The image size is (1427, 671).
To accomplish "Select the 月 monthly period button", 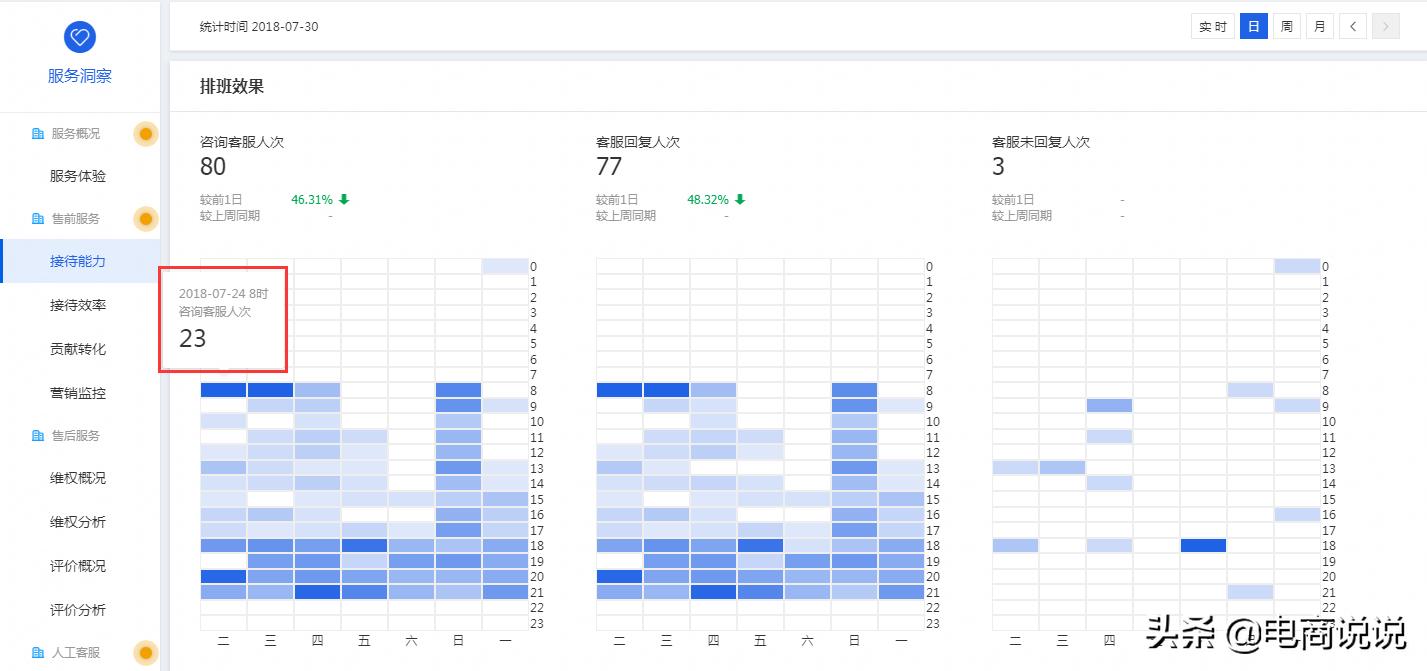I will [1319, 27].
